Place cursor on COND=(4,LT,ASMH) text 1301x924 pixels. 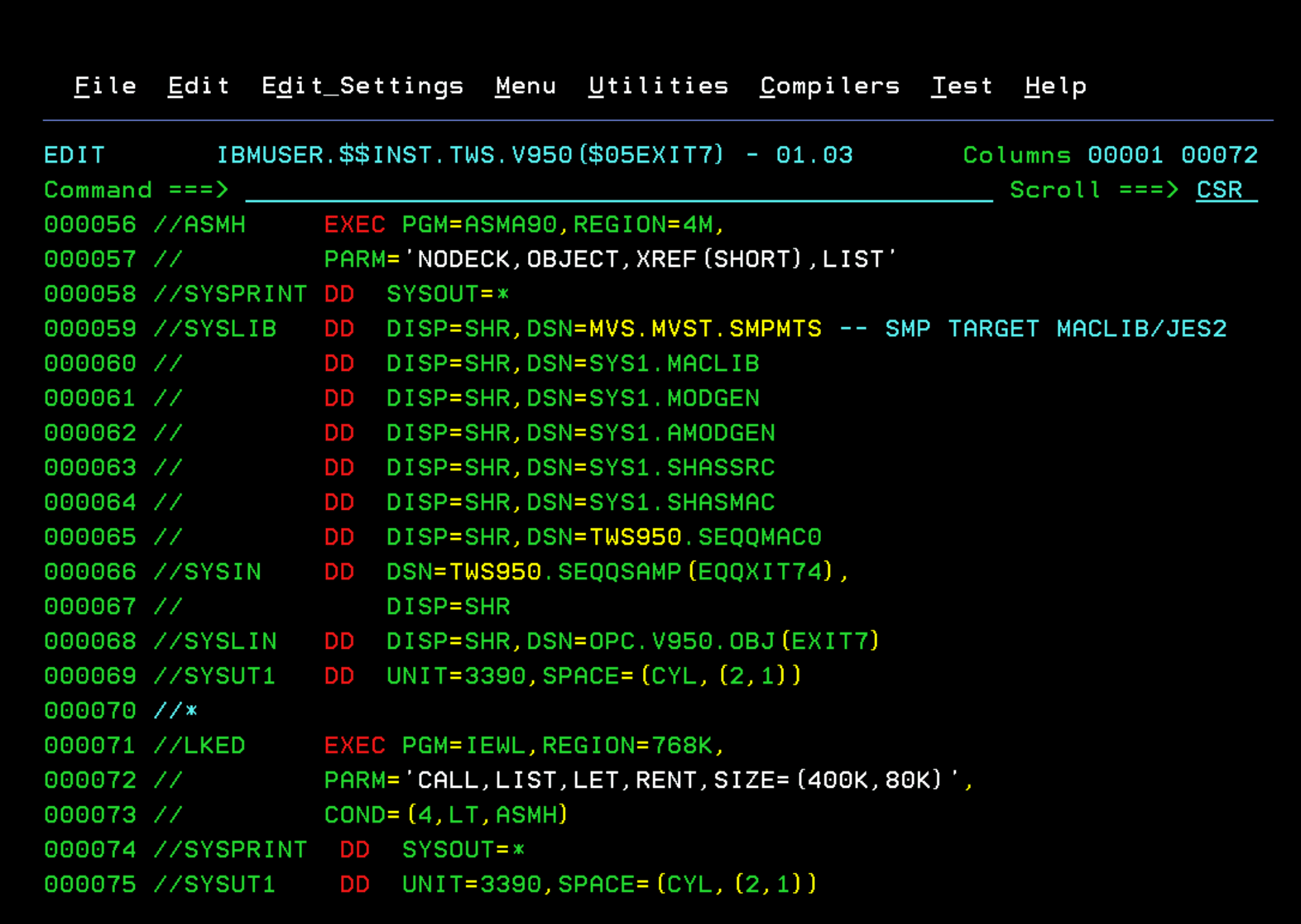point(446,815)
